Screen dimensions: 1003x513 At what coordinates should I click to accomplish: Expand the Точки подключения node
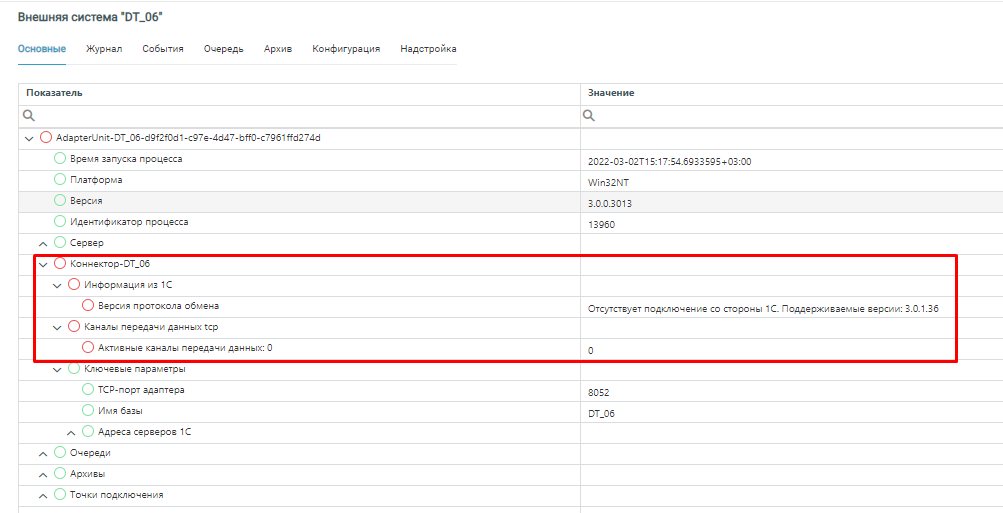pos(43,495)
